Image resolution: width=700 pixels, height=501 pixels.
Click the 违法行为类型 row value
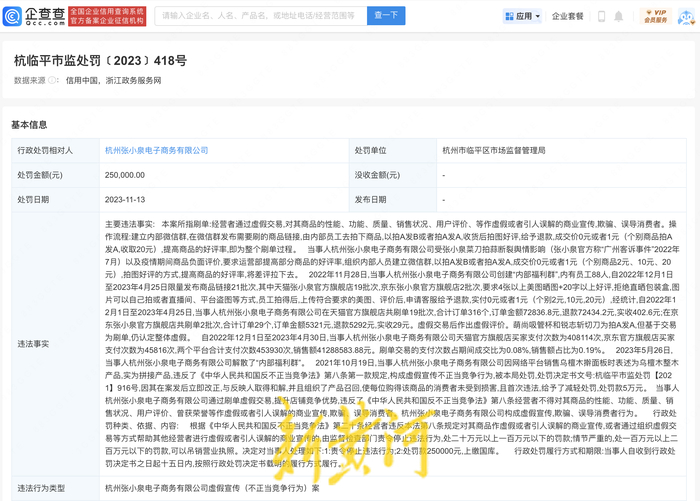(x=212, y=488)
